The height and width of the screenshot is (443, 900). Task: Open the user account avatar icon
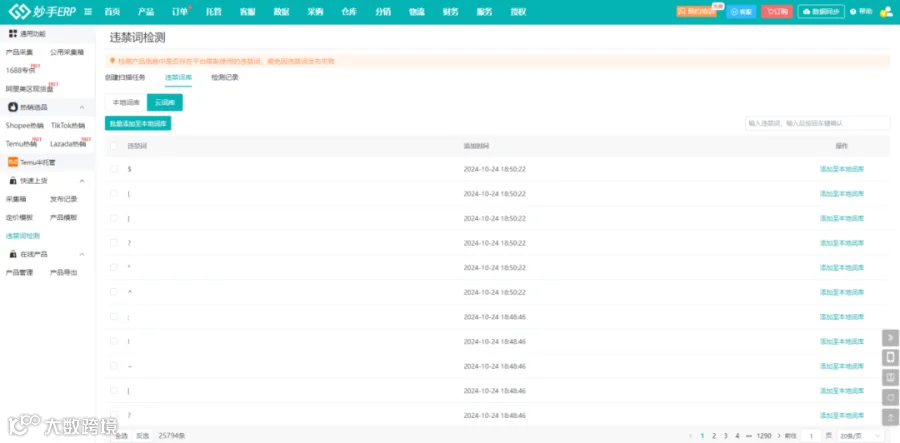886,11
